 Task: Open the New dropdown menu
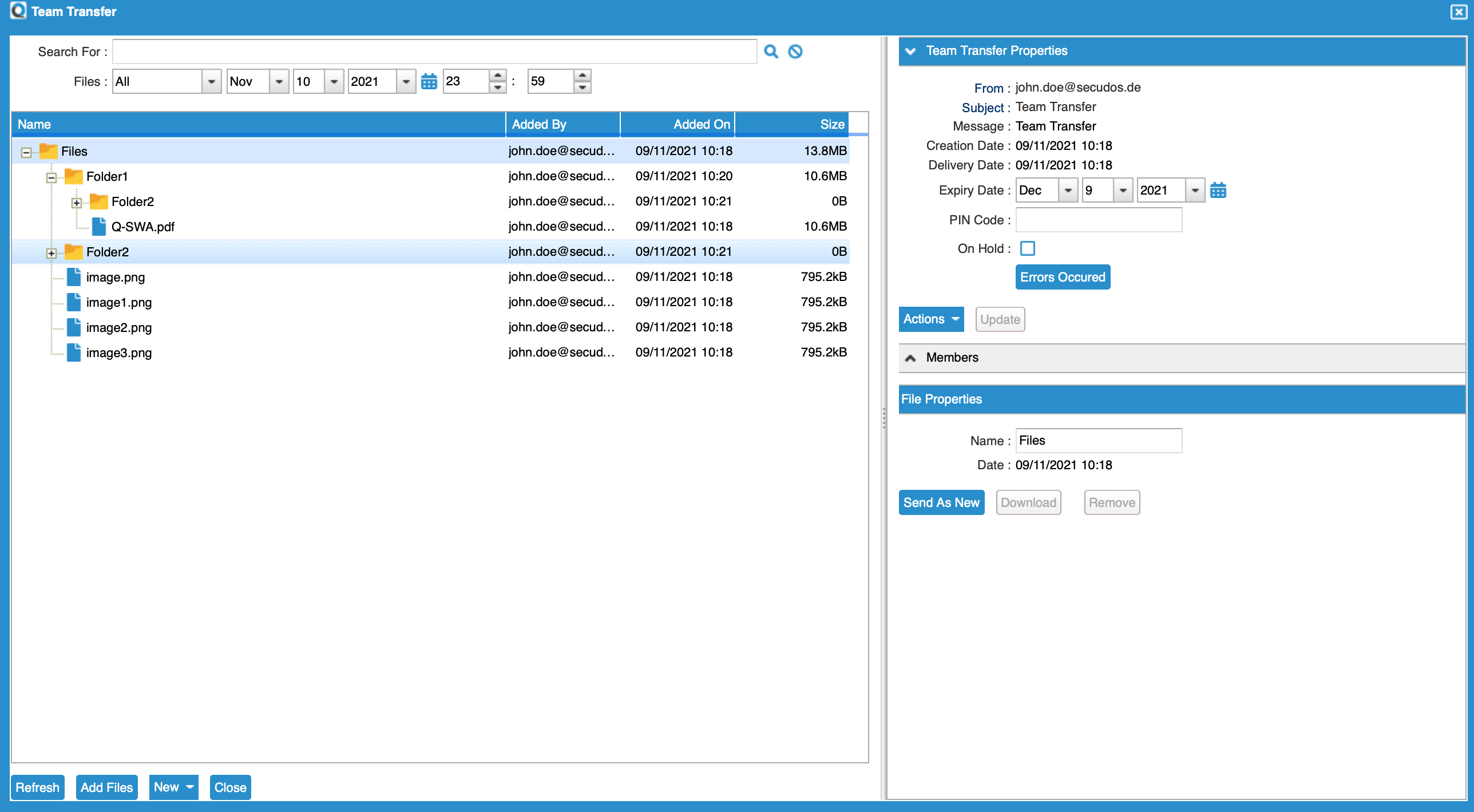point(173,787)
